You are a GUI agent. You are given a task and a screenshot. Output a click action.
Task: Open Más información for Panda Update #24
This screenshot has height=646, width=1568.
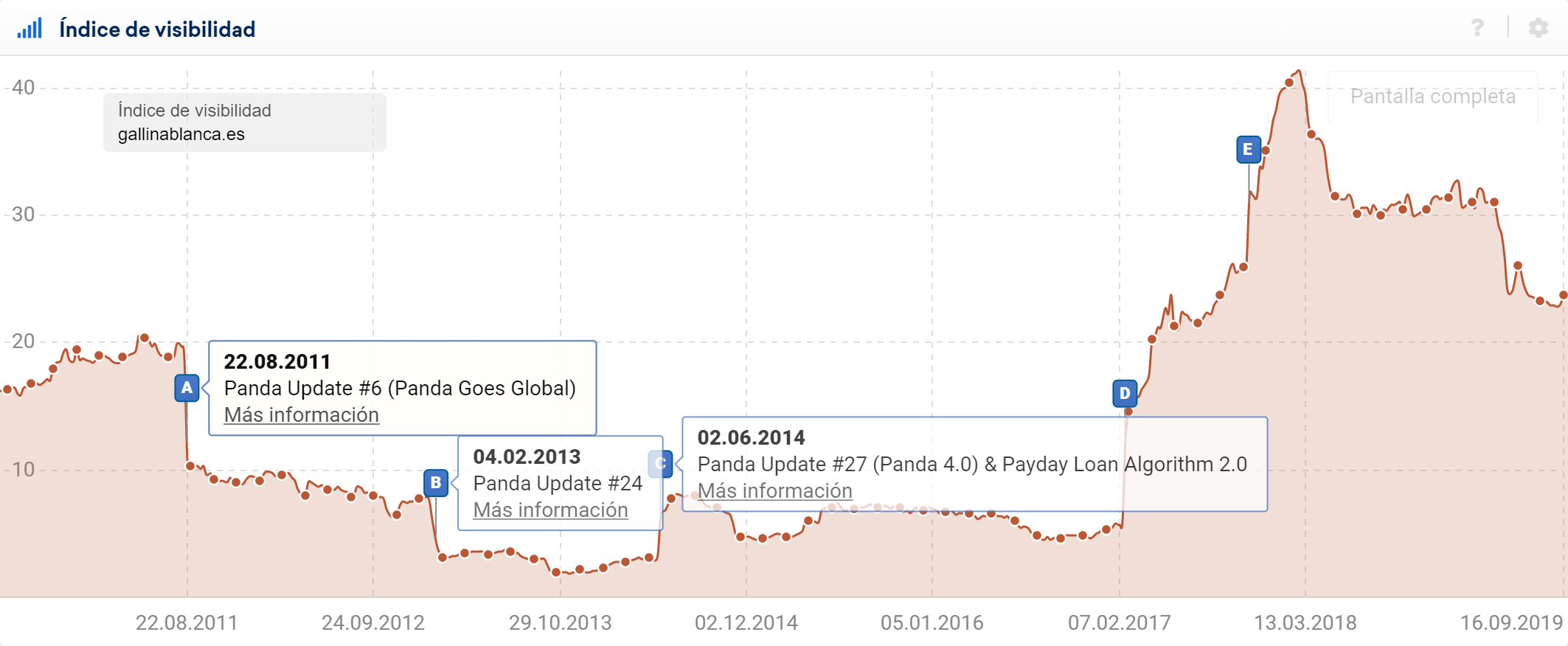[x=550, y=510]
